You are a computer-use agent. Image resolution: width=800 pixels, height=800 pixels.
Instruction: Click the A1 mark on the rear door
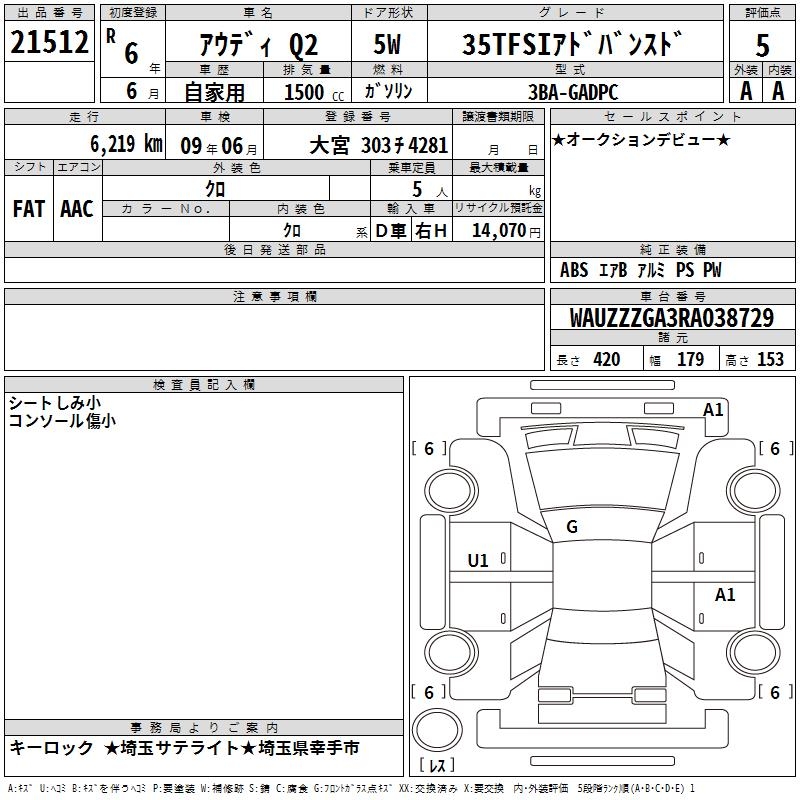pyautogui.click(x=724, y=594)
